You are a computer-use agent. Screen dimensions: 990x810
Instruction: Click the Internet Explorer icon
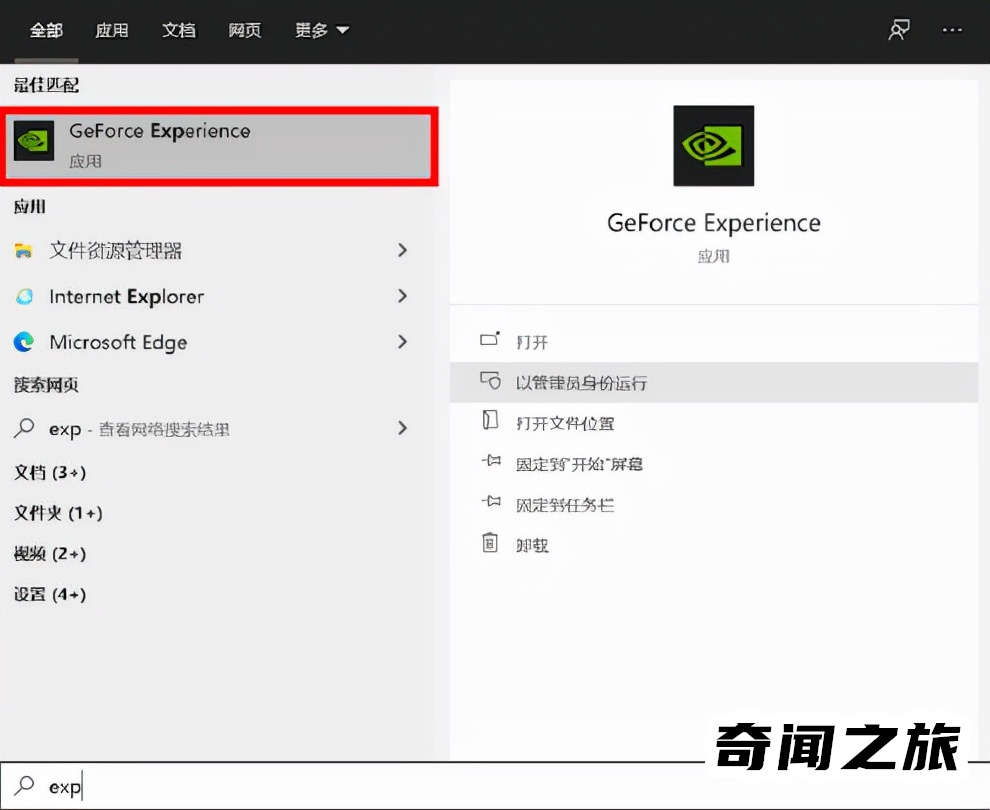[x=24, y=296]
